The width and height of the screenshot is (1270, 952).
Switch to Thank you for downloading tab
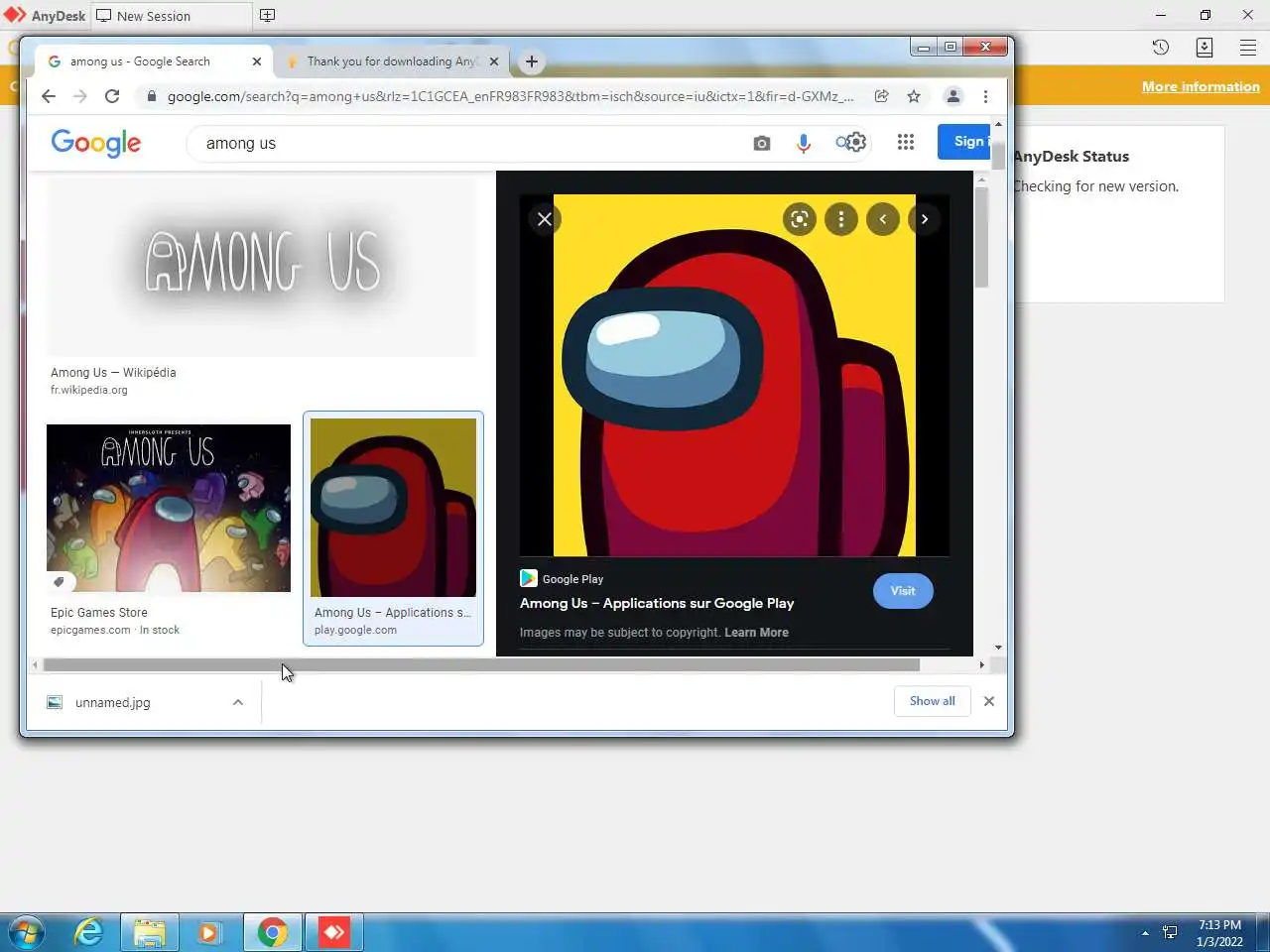point(392,61)
